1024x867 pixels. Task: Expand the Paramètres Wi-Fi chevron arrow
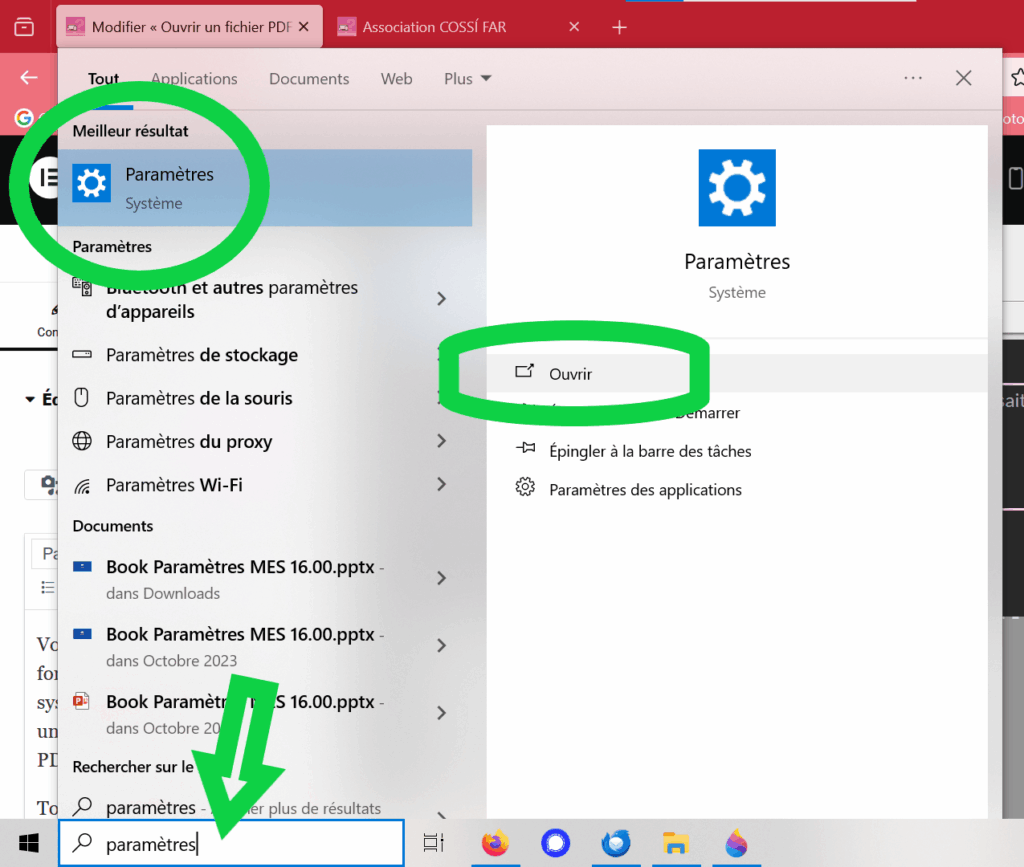pyautogui.click(x=441, y=484)
